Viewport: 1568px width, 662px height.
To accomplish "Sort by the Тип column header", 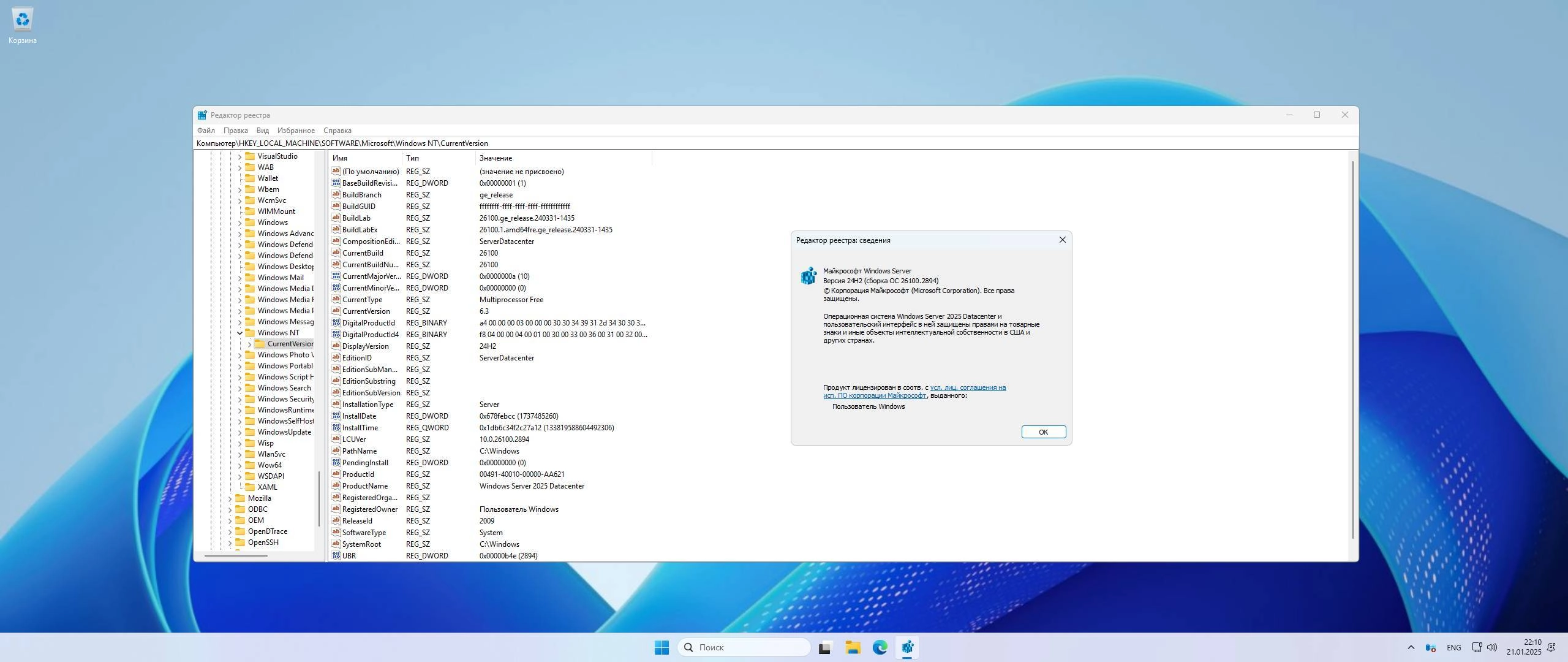I will click(x=439, y=158).
